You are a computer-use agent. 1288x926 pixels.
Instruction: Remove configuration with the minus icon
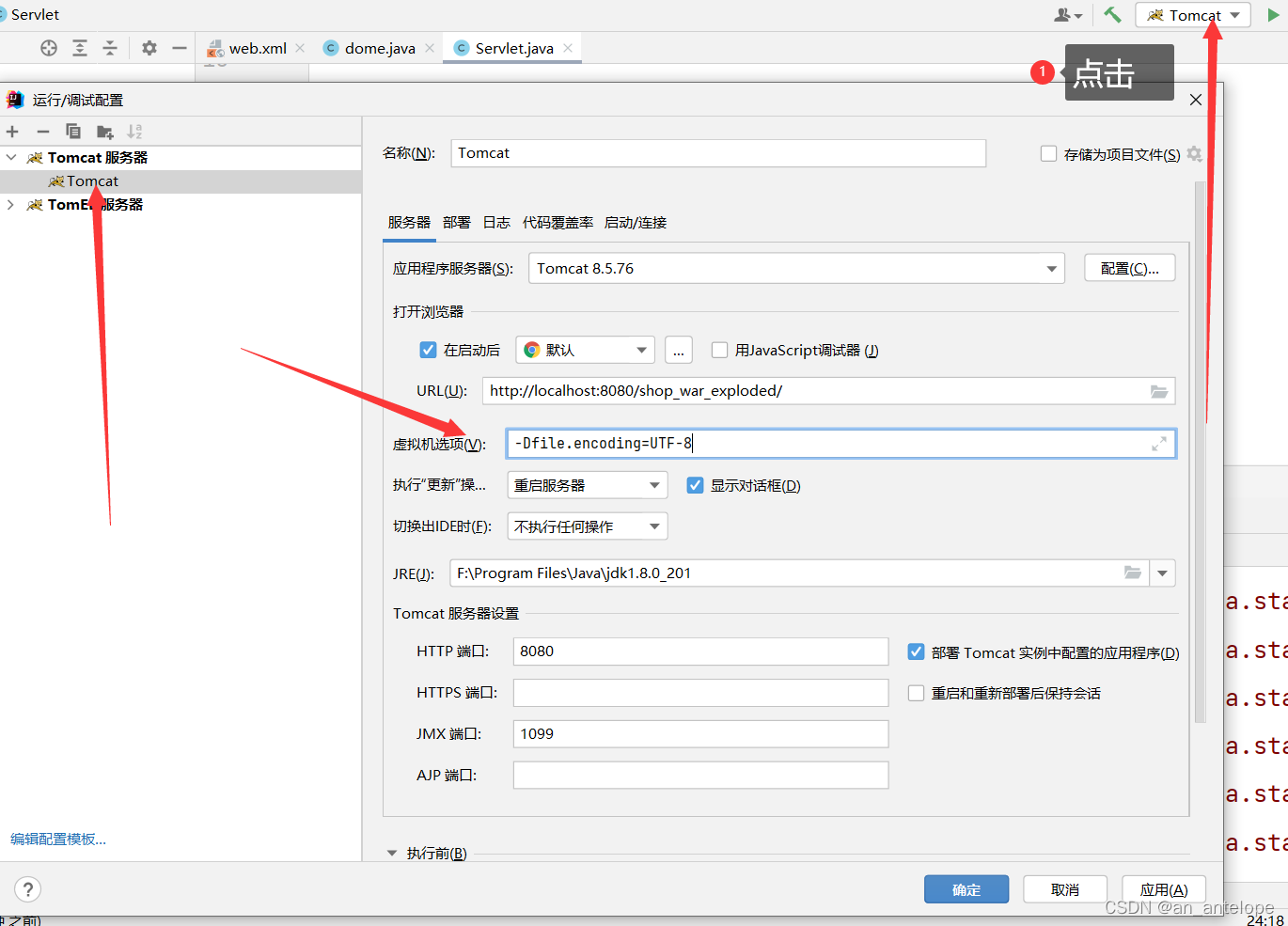42,132
